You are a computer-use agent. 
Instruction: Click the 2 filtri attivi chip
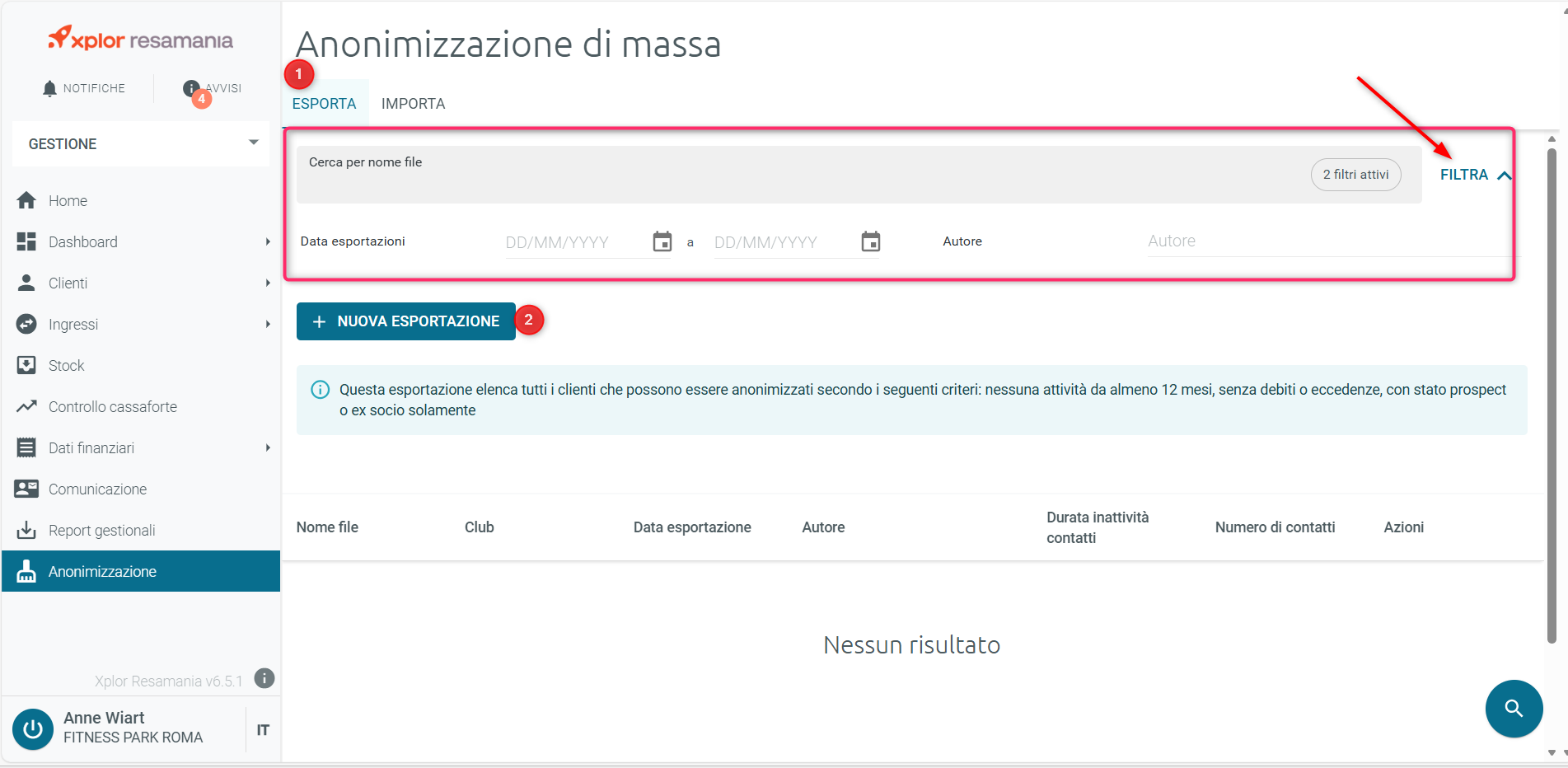click(x=1355, y=175)
